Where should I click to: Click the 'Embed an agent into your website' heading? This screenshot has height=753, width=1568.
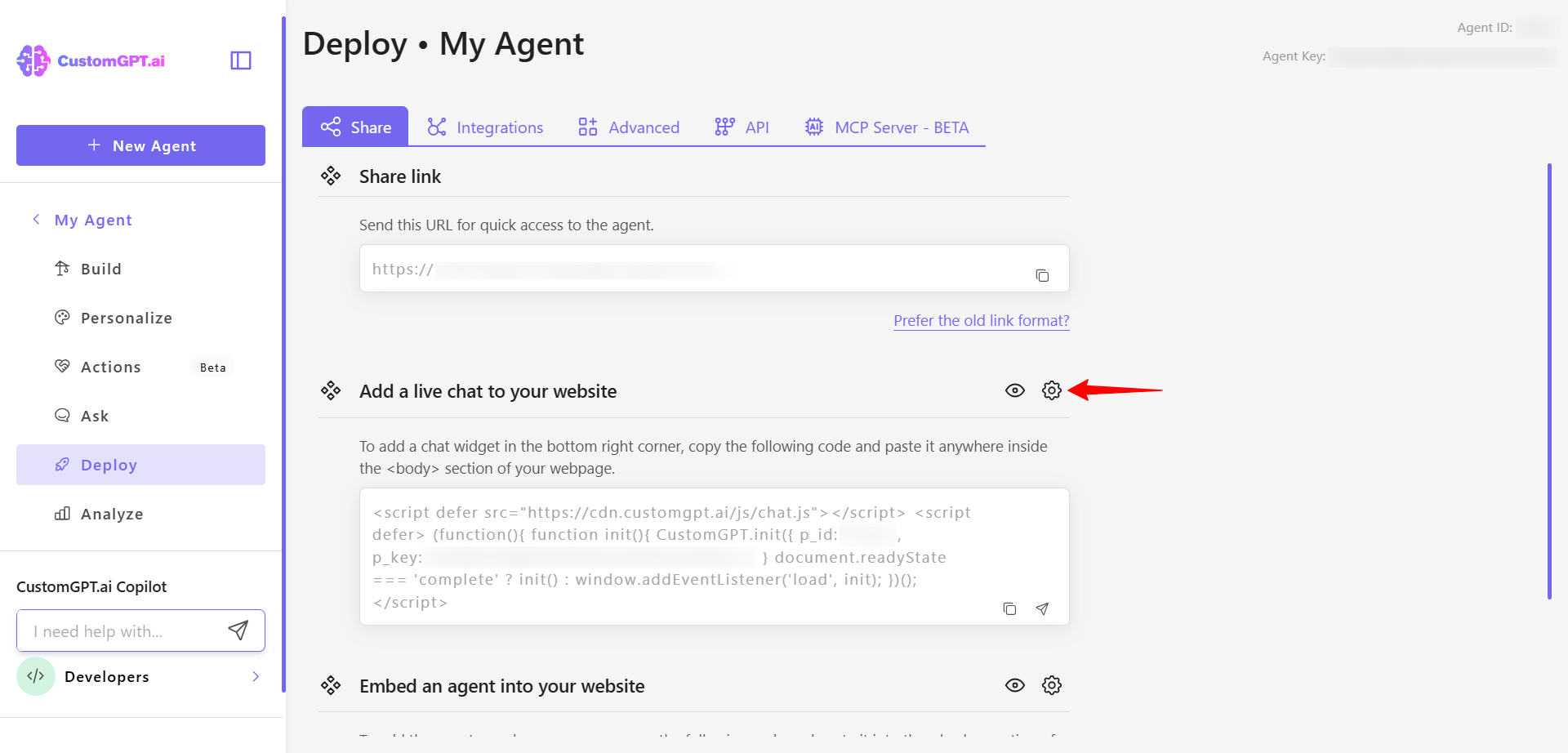[x=502, y=686]
